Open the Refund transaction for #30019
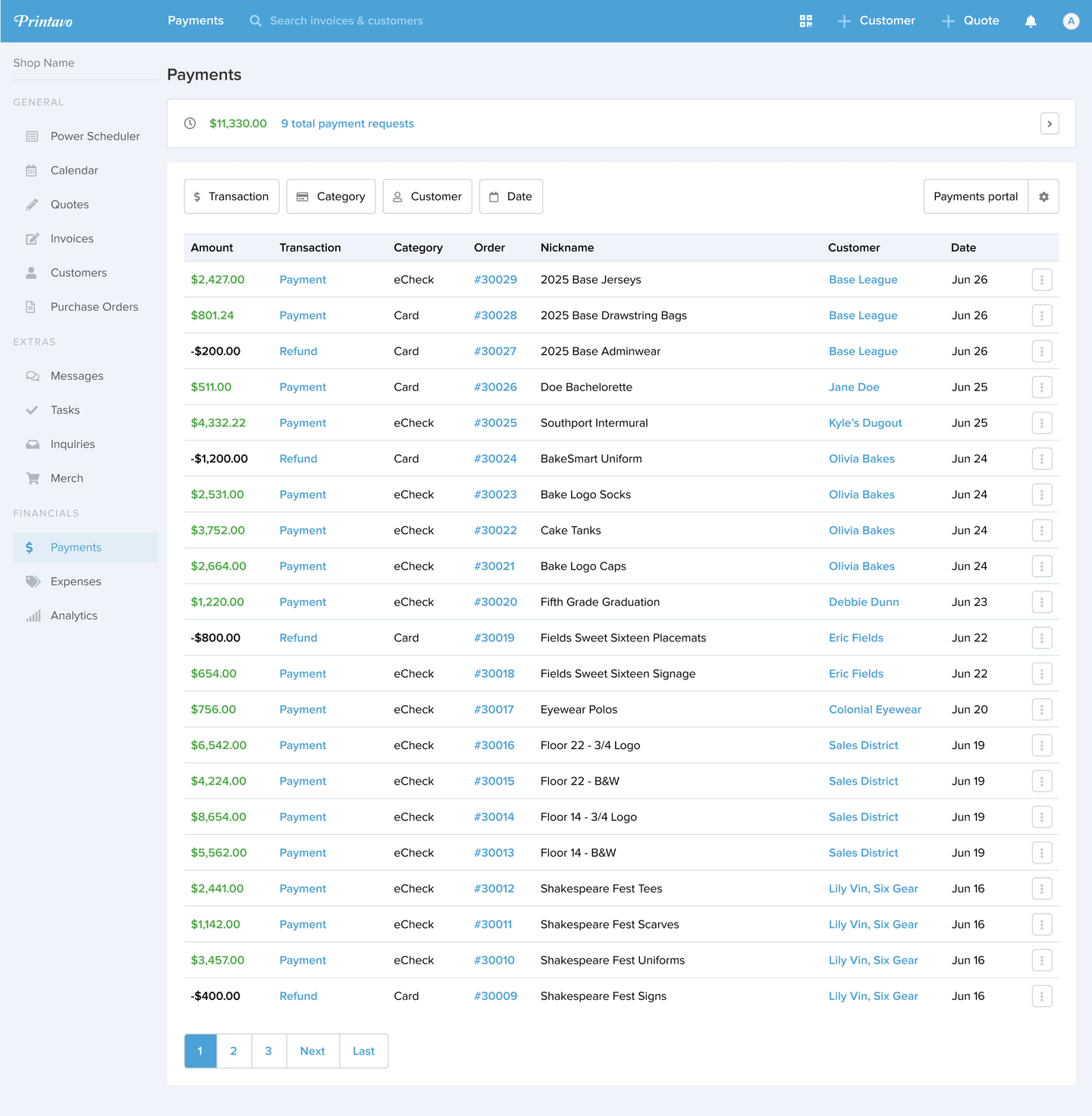Viewport: 1092px width, 1116px height. (x=298, y=638)
